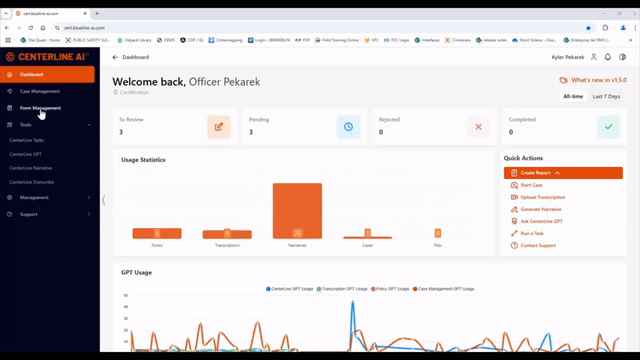Click the Upload Transcription icon
The image size is (640, 360).
click(x=514, y=197)
